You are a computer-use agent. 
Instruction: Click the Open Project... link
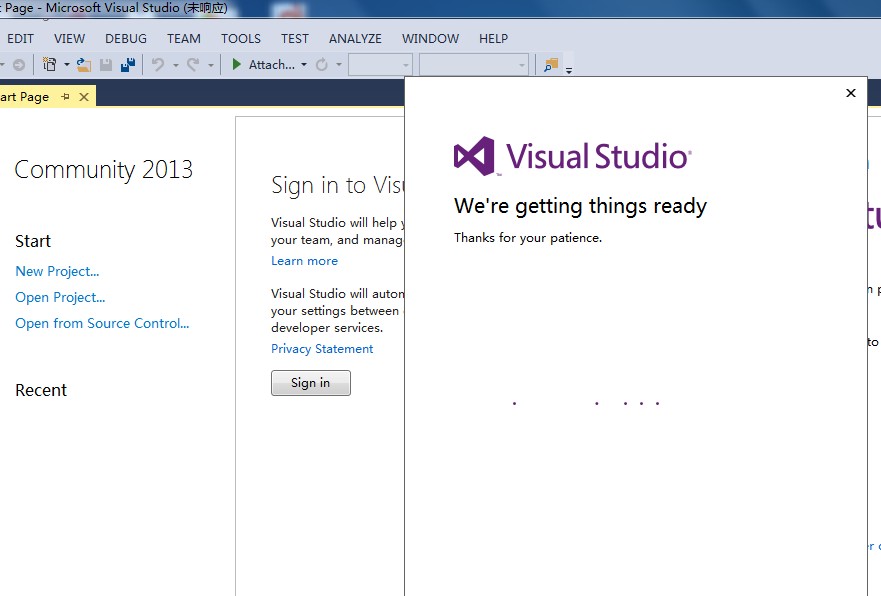[60, 297]
